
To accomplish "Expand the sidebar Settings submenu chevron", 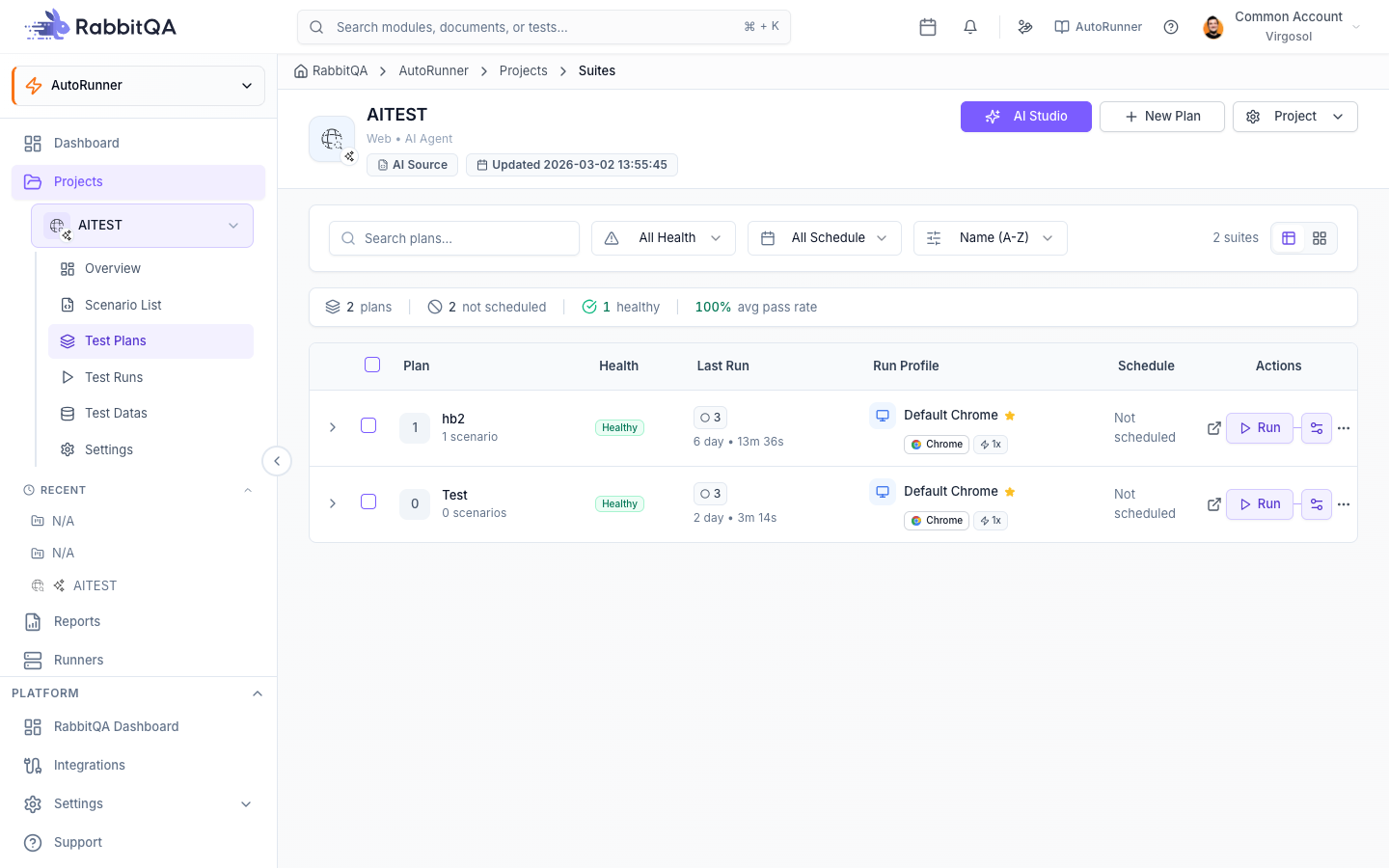I will pos(246,804).
